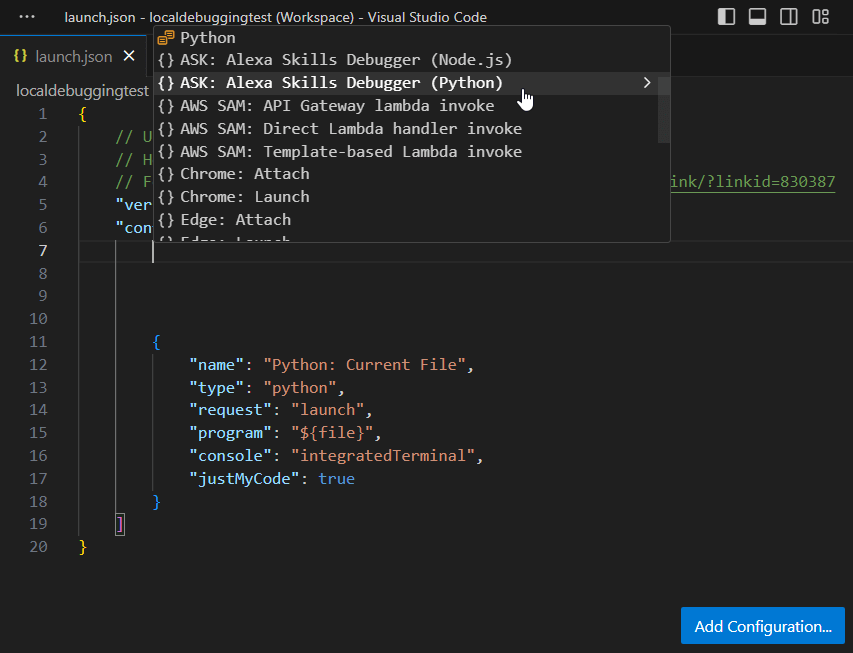The height and width of the screenshot is (653, 853).
Task: Toggle the bottom panel layout icon
Action: coord(757,17)
